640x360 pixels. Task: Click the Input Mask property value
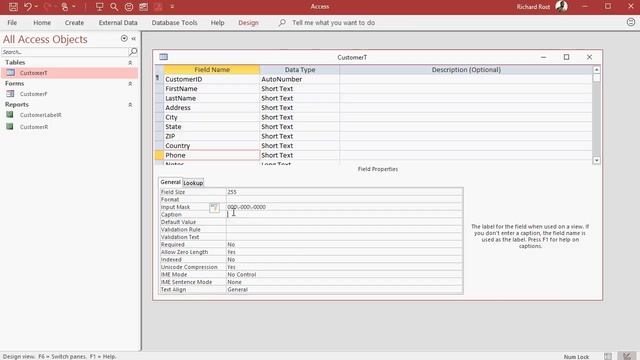pyautogui.click(x=344, y=207)
